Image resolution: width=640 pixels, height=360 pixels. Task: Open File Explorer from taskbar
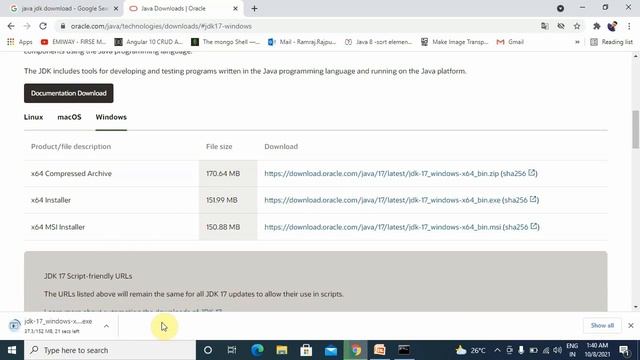(282, 350)
